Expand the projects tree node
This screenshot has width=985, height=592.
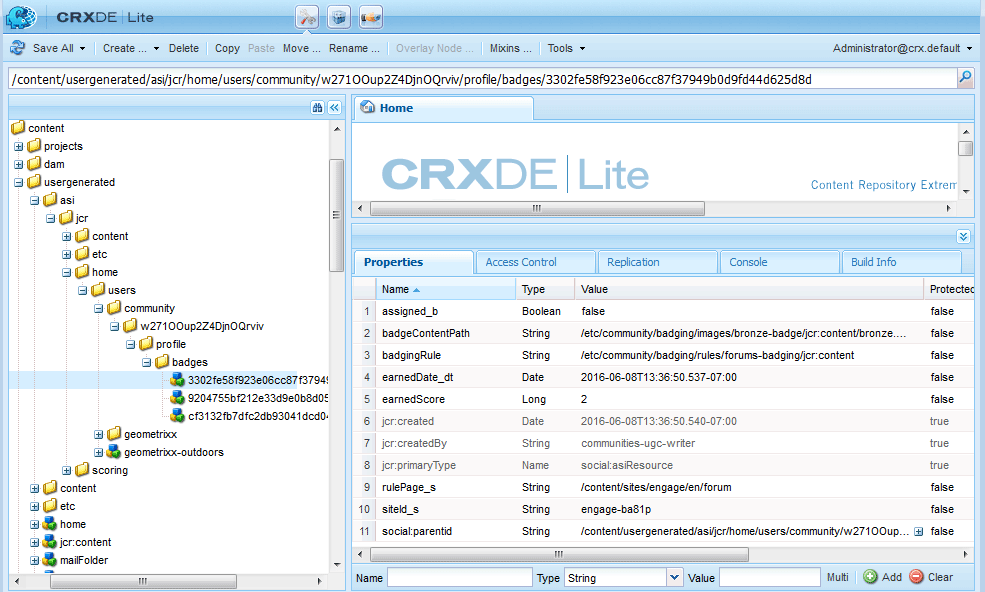tap(18, 146)
